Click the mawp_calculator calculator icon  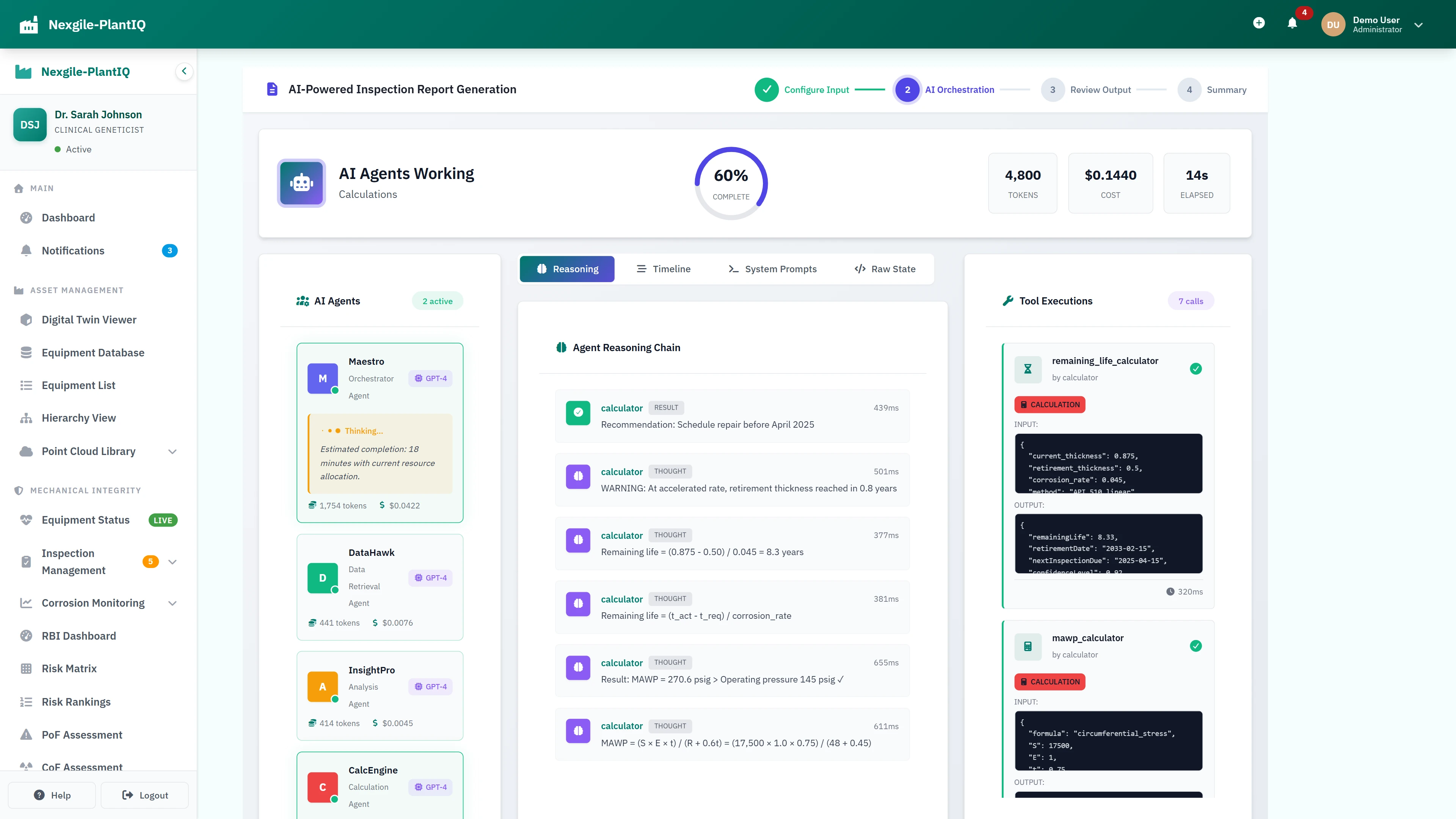coord(1028,646)
